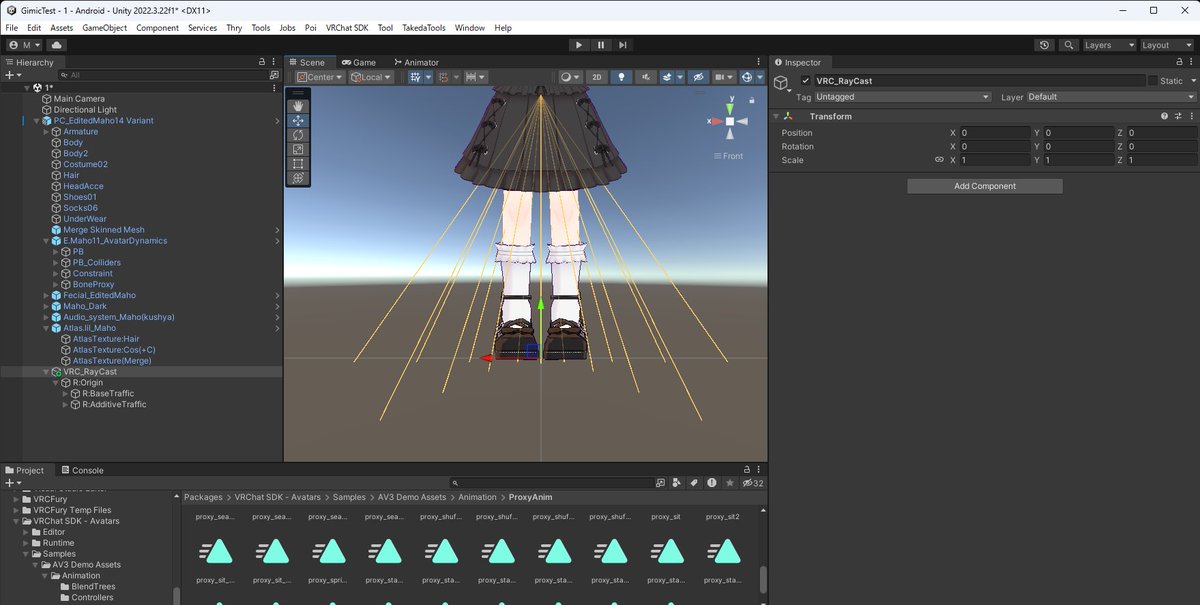This screenshot has height=605, width=1200.
Task: Click the Pause button
Action: point(601,45)
